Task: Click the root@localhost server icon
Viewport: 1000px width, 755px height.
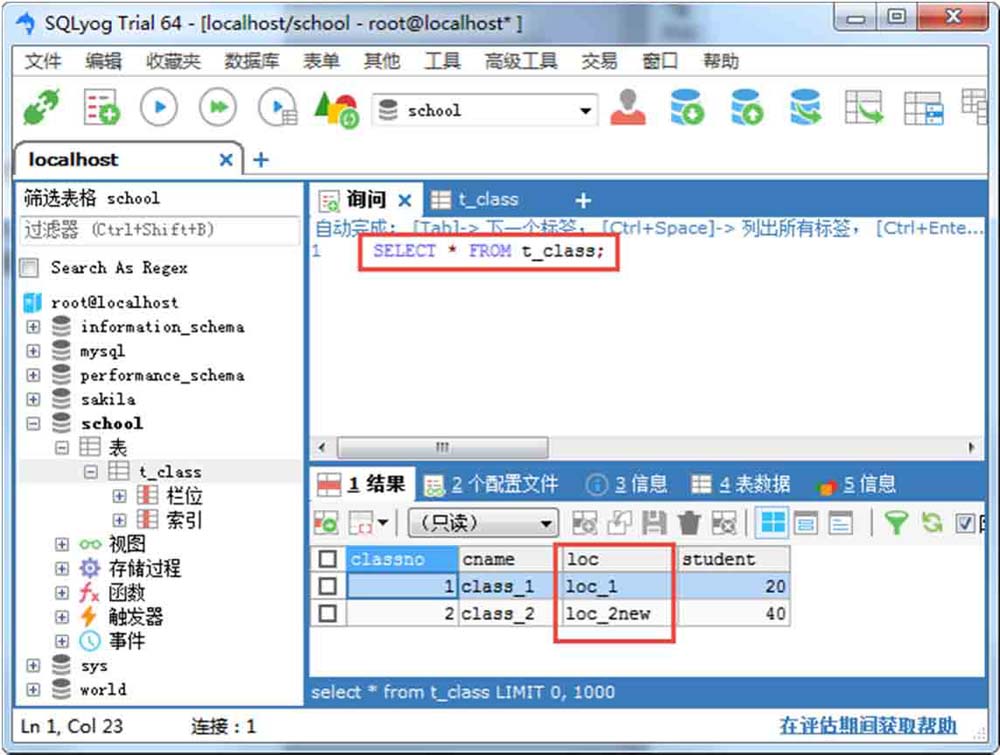Action: pyautogui.click(x=33, y=302)
